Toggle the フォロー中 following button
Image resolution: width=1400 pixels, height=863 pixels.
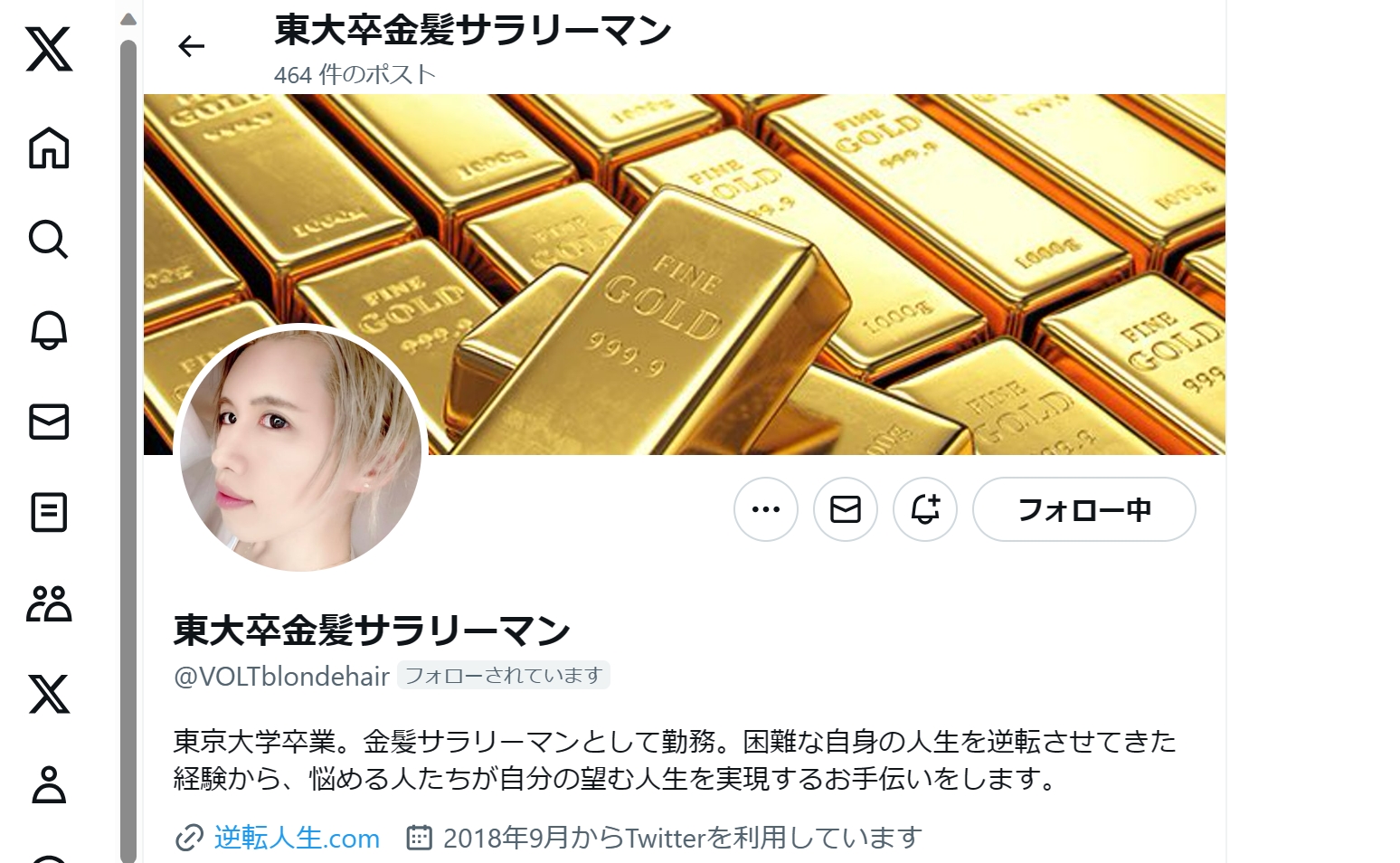point(1084,509)
